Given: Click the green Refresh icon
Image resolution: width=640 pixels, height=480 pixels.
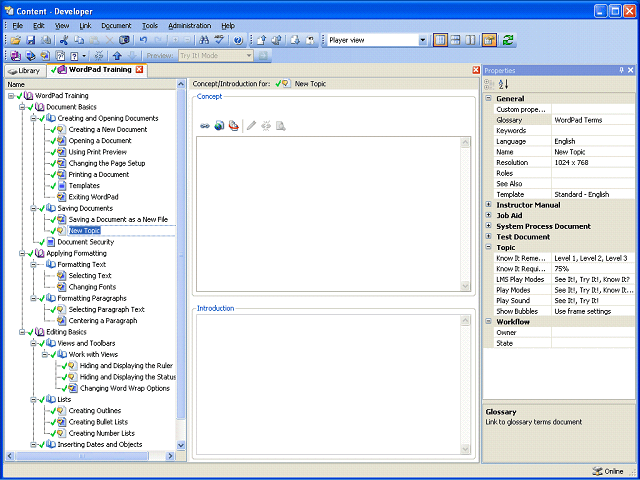Looking at the screenshot, I should [508, 40].
